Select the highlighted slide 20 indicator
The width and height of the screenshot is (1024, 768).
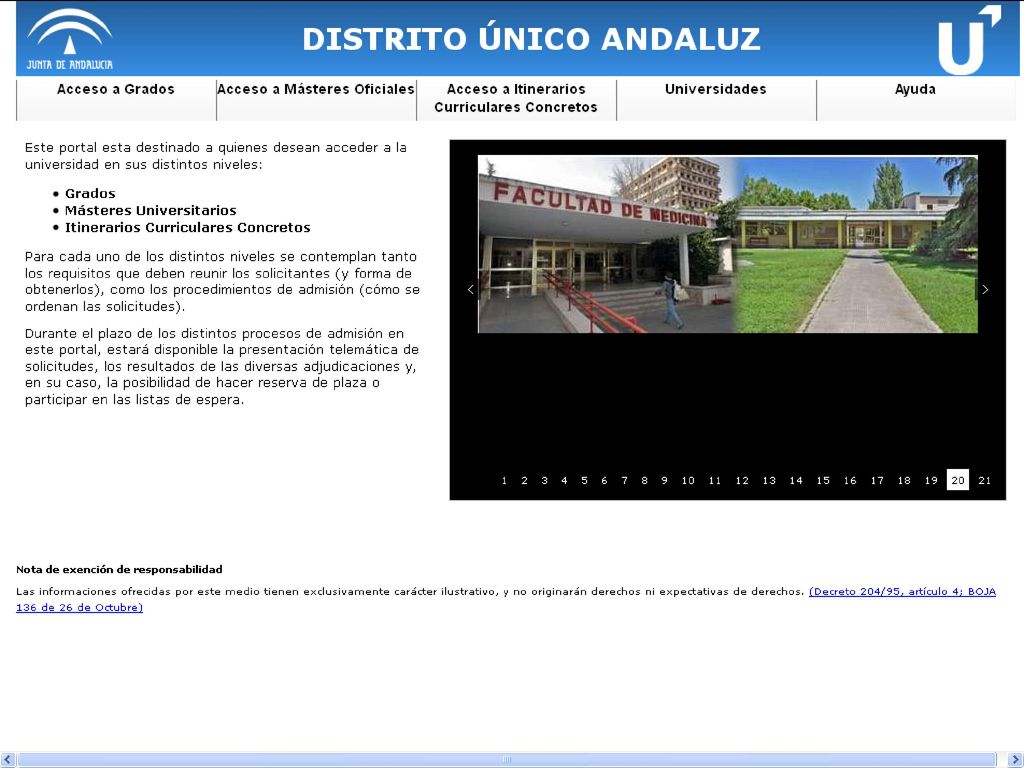[958, 480]
